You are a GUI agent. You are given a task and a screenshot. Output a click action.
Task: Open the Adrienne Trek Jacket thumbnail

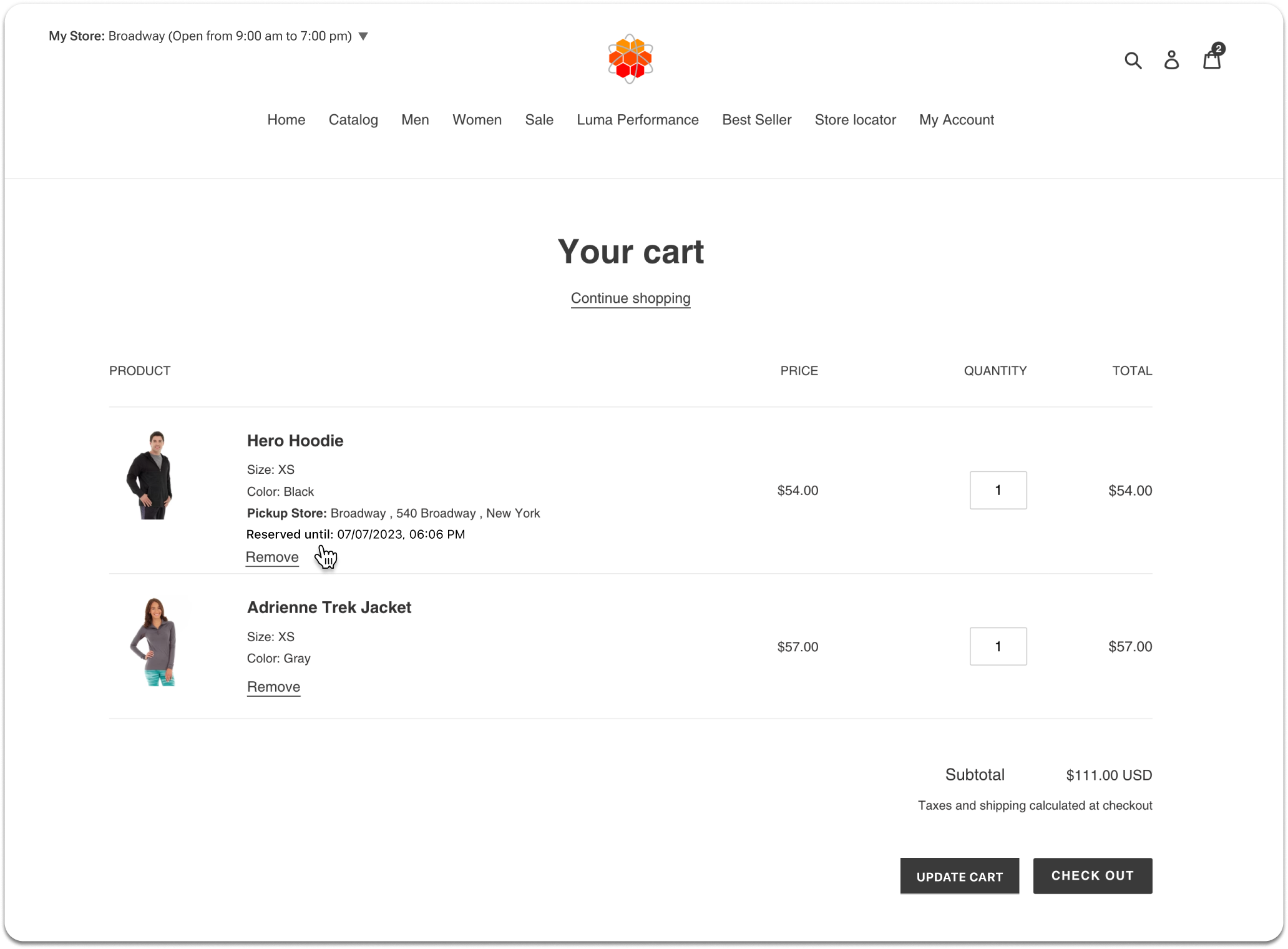pyautogui.click(x=154, y=642)
